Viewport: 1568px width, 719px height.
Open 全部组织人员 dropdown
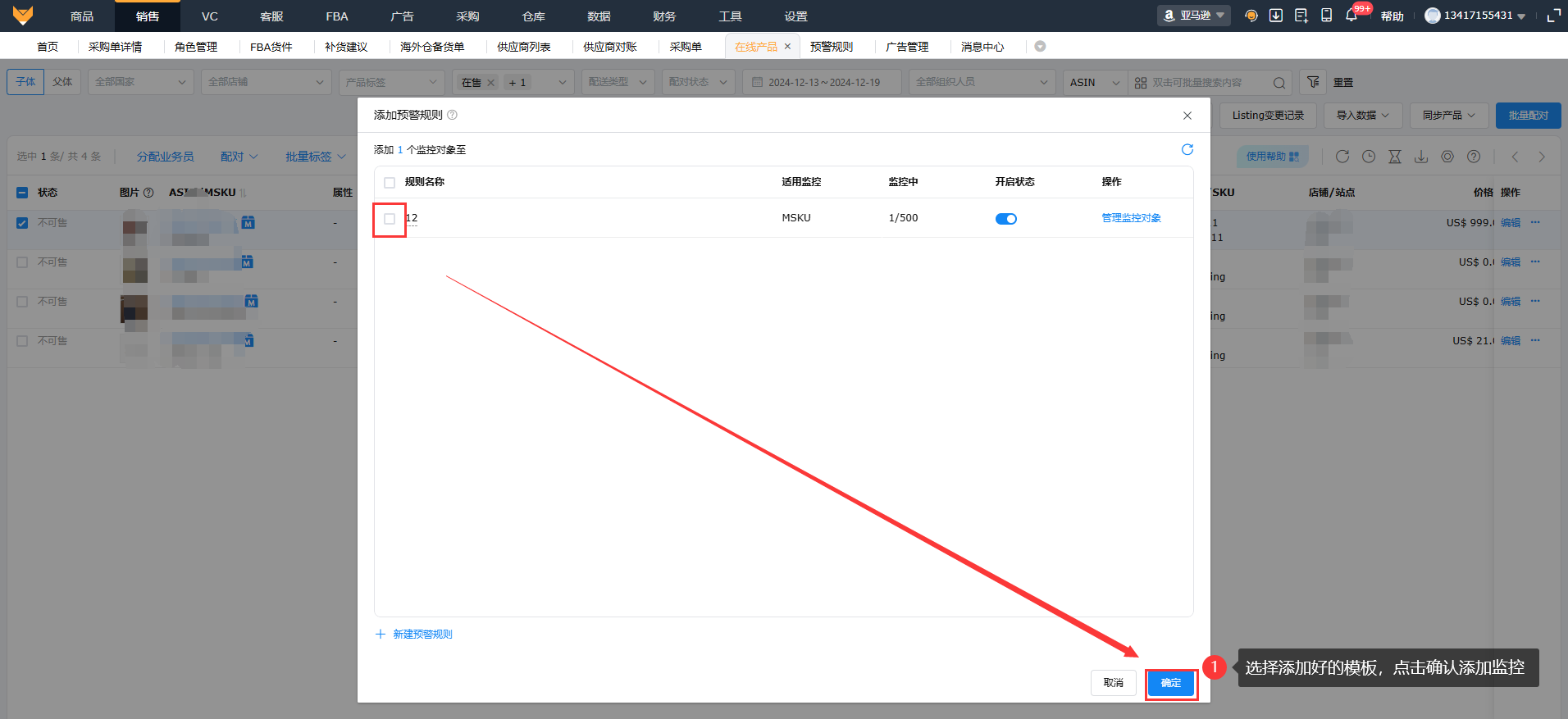pos(982,82)
